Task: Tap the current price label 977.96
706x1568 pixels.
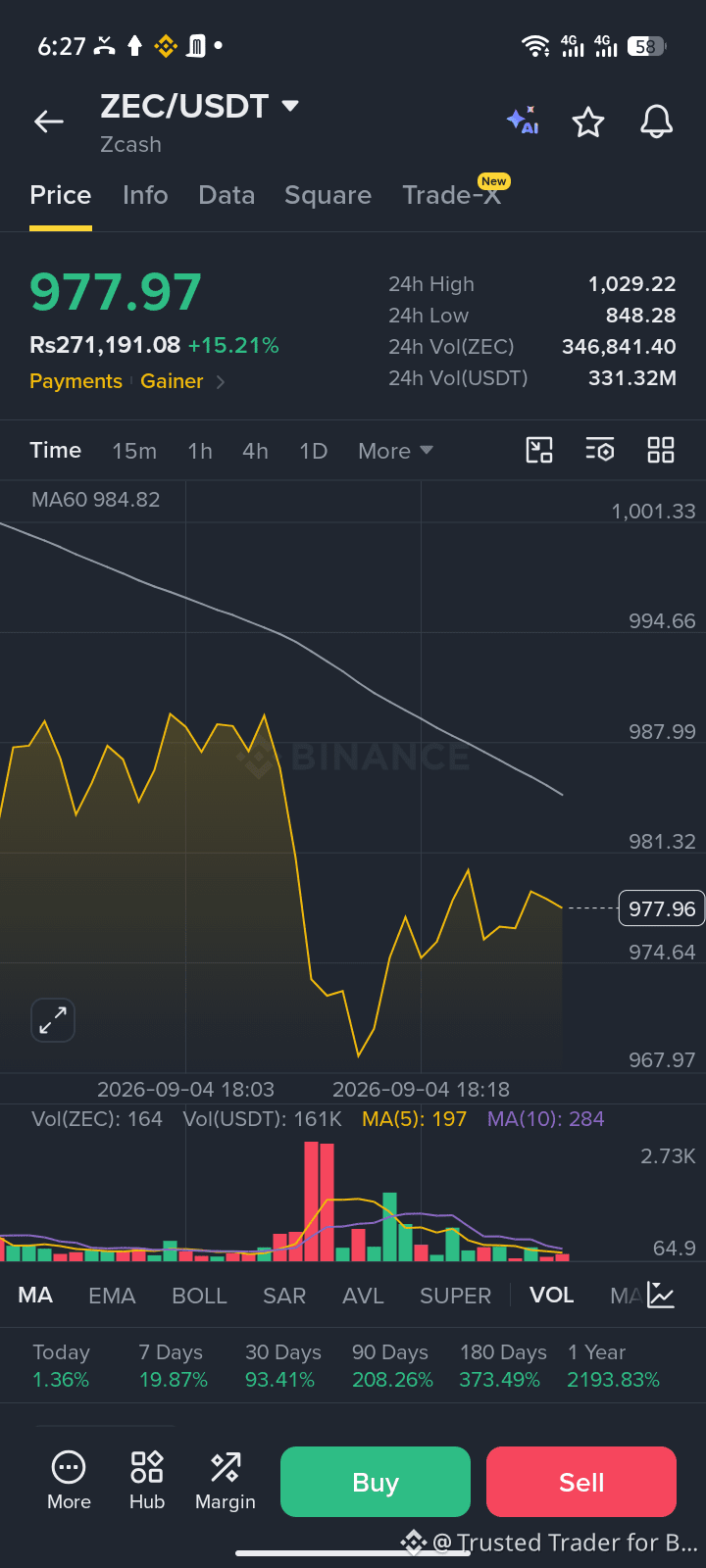Action: 662,908
